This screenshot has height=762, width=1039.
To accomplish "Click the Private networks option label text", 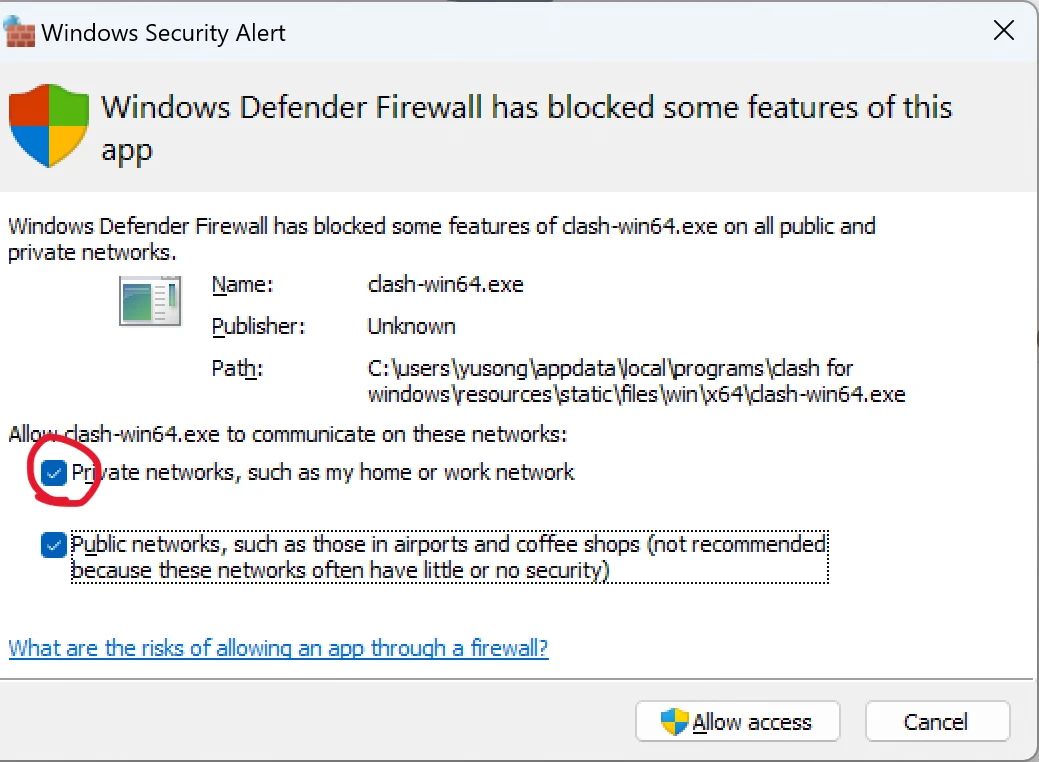I will click(323, 472).
